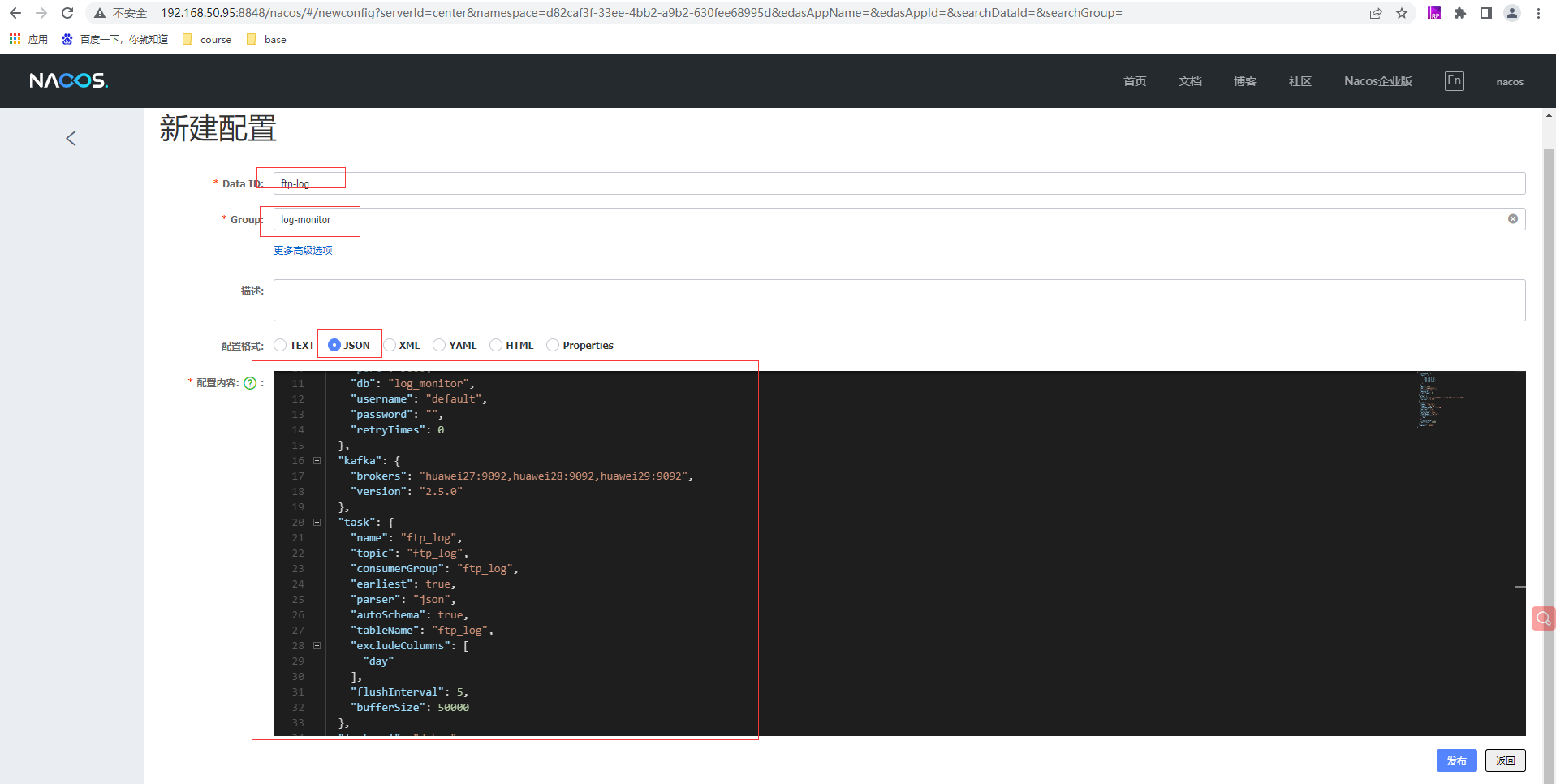1556x784 pixels.
Task: Open the apps grid bookmark icon
Action: [x=15, y=39]
